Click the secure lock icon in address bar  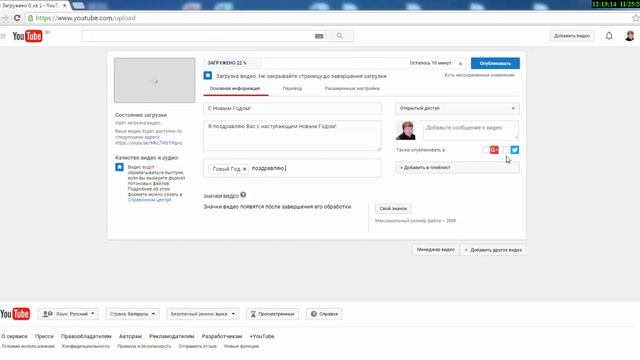point(30,18)
